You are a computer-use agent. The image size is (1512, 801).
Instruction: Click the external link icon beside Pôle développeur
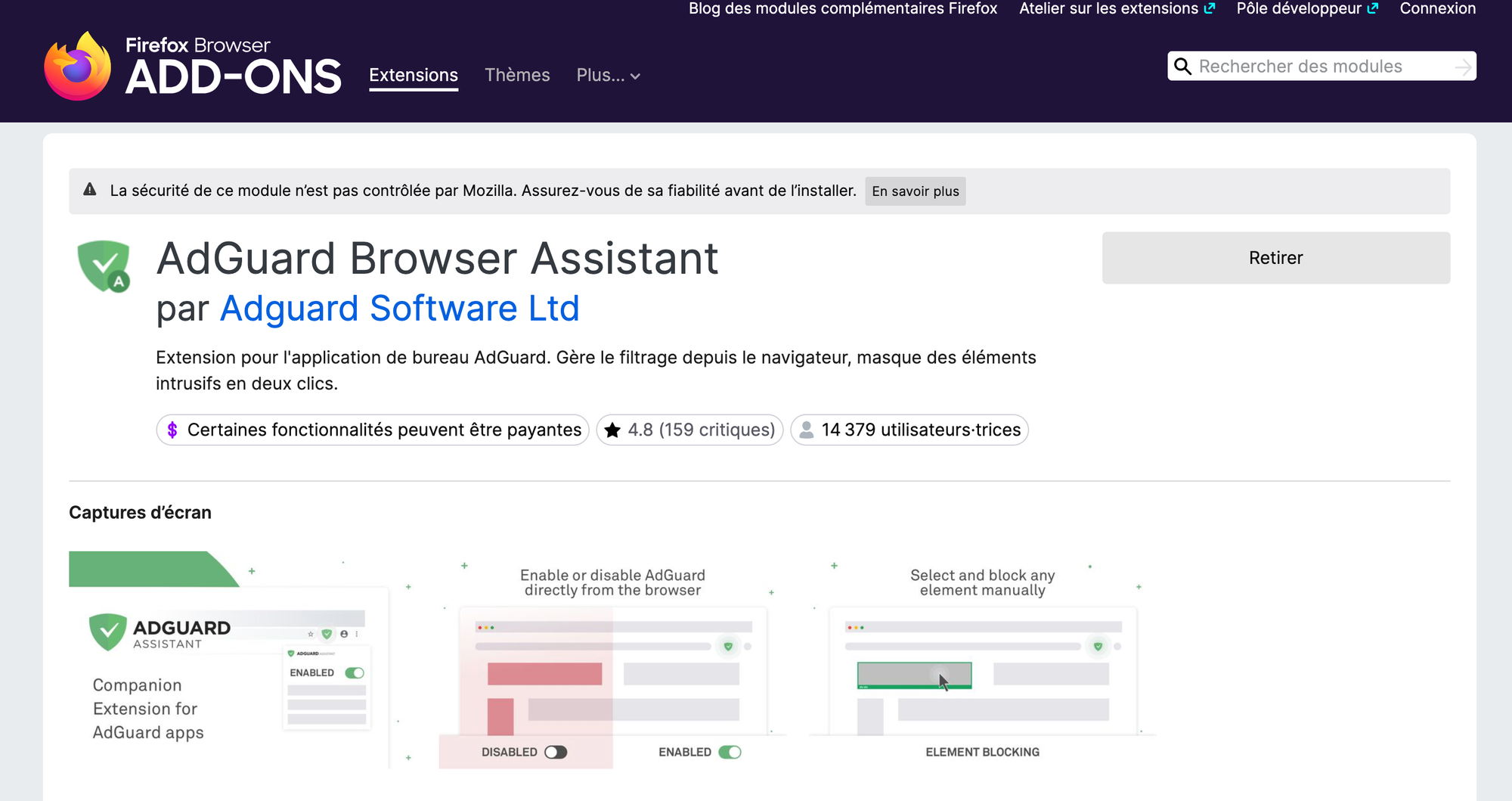pos(1374,8)
